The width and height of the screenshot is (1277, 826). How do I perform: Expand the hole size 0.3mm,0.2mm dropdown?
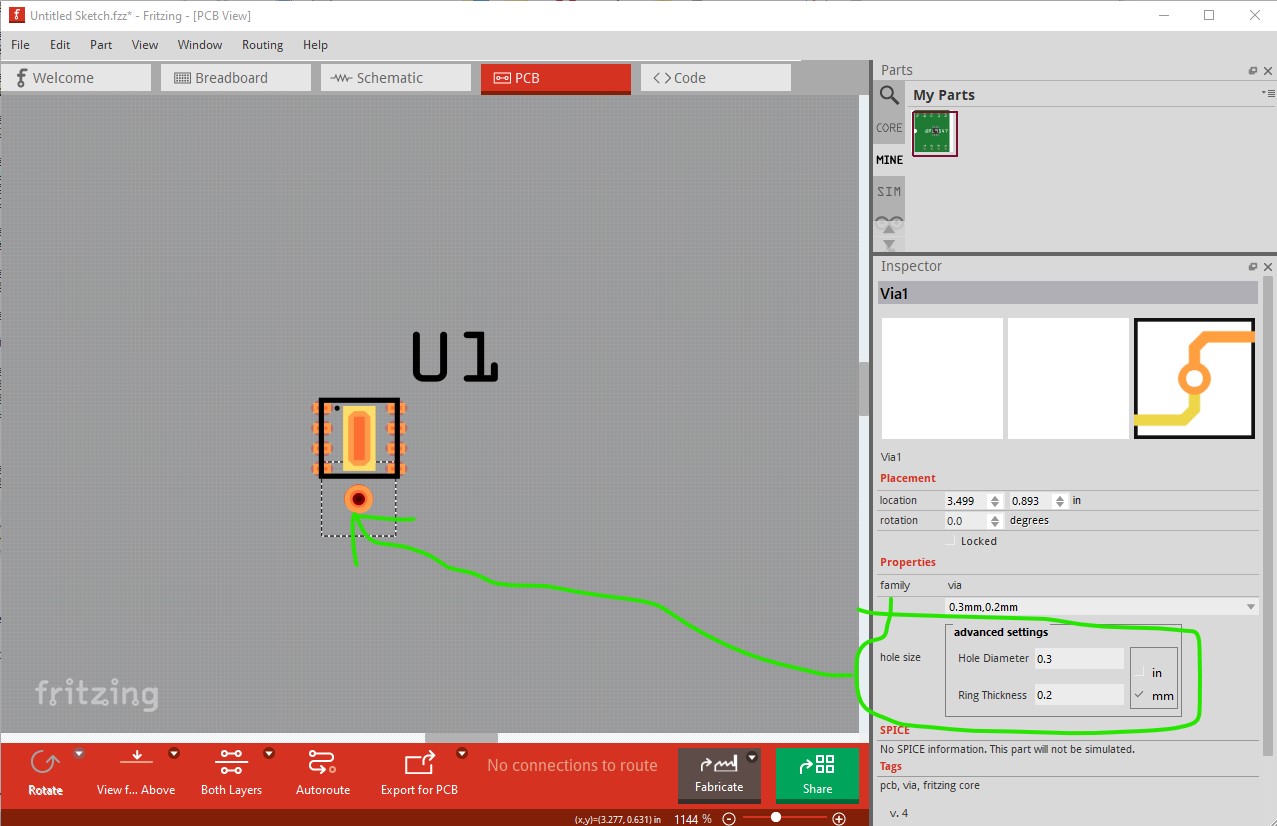(1102, 607)
